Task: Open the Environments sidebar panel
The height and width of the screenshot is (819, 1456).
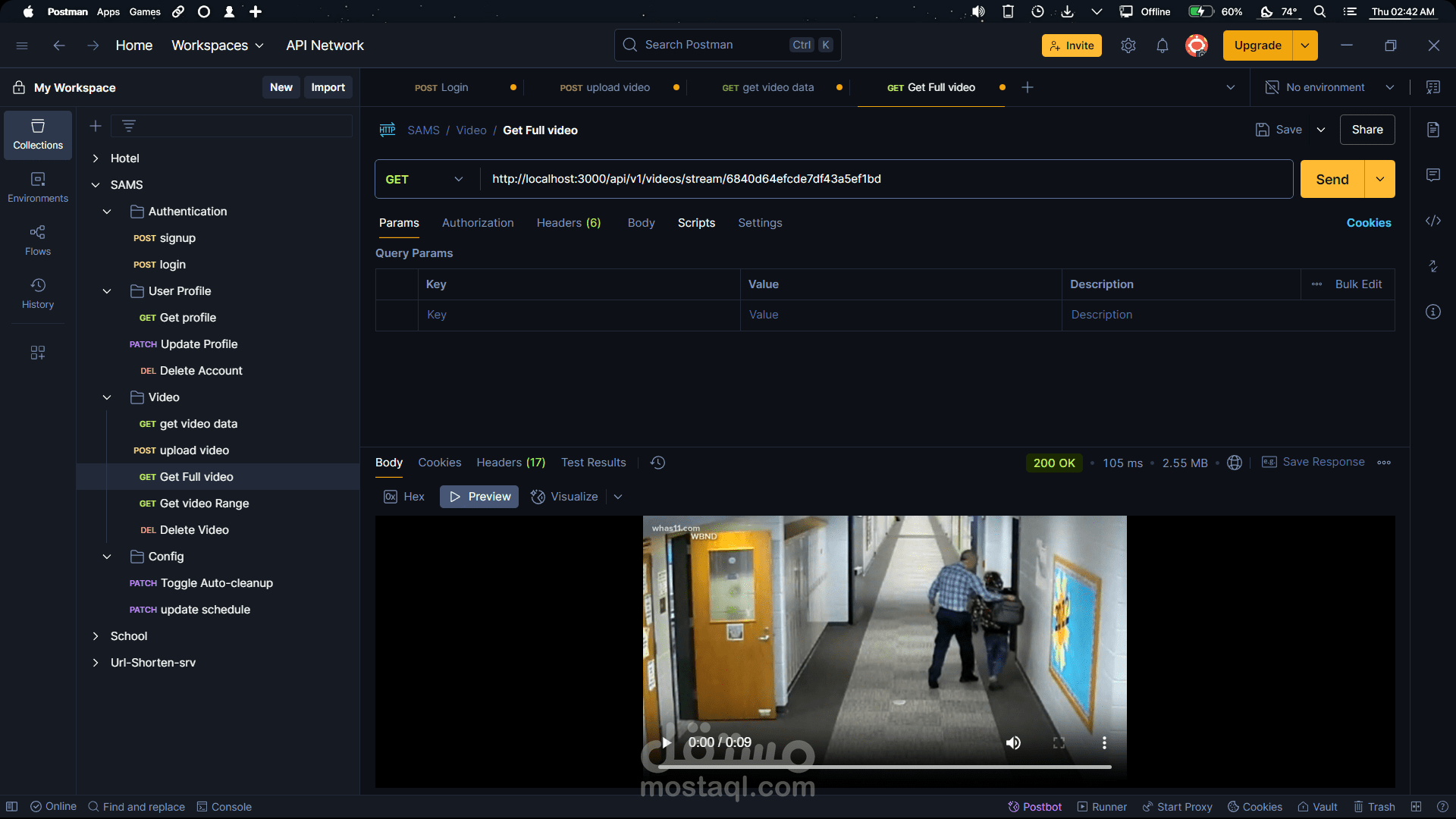Action: (38, 187)
